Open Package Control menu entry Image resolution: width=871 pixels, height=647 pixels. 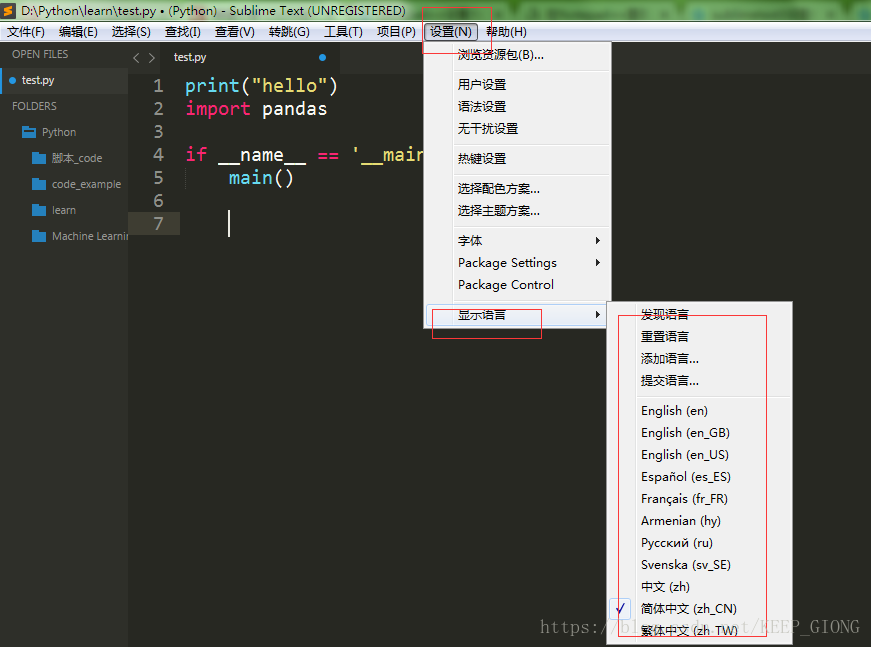click(x=517, y=285)
